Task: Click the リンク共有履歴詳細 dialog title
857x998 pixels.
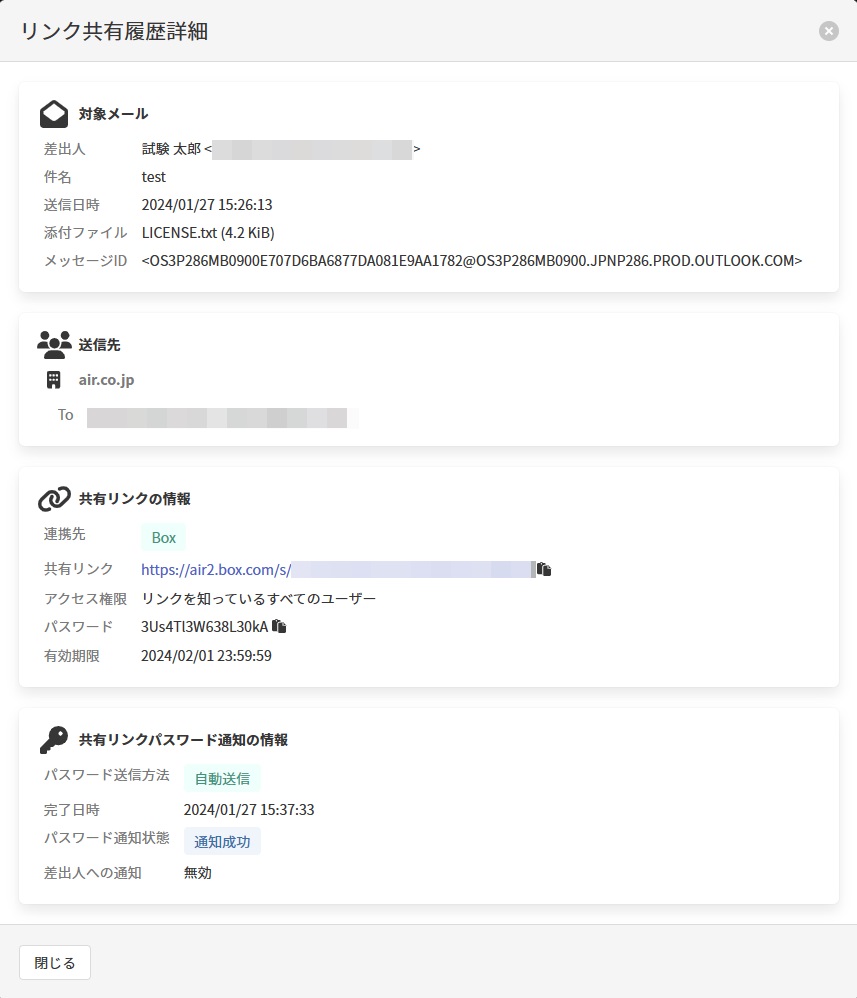Action: 114,31
